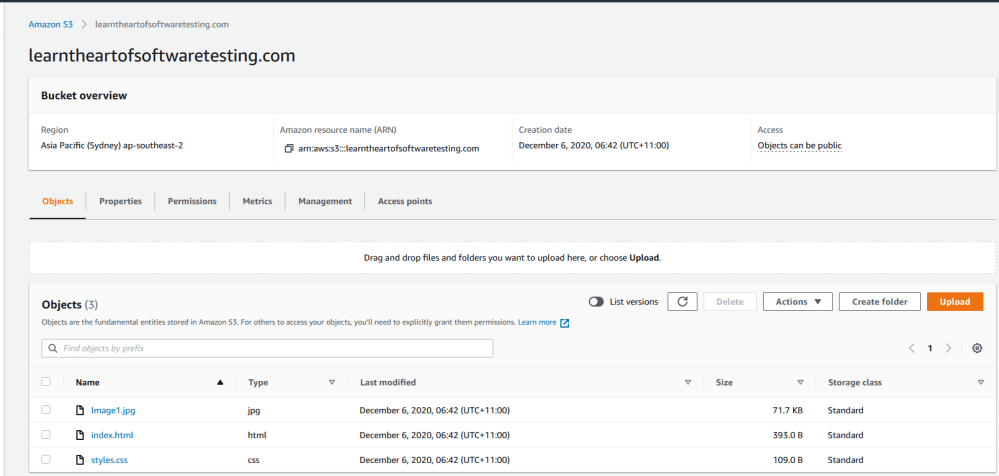Click the Find objects by prefix field
This screenshot has height=476, width=999.
click(267, 349)
